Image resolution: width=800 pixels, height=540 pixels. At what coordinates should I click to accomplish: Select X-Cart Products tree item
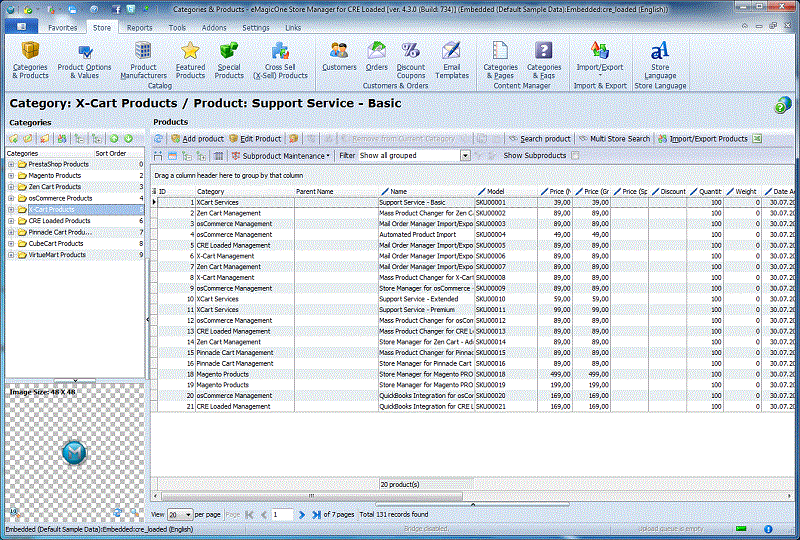tap(52, 209)
